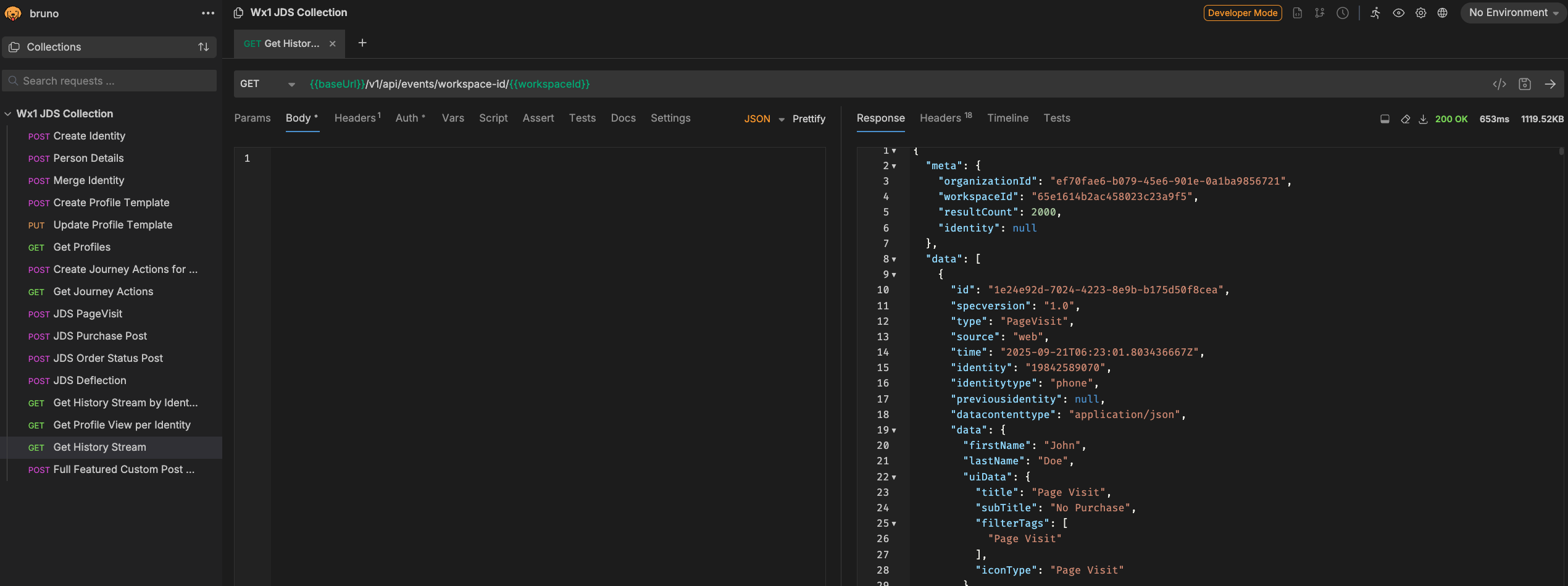Toggle response layout pane icon
1568x586 pixels.
pos(1385,119)
